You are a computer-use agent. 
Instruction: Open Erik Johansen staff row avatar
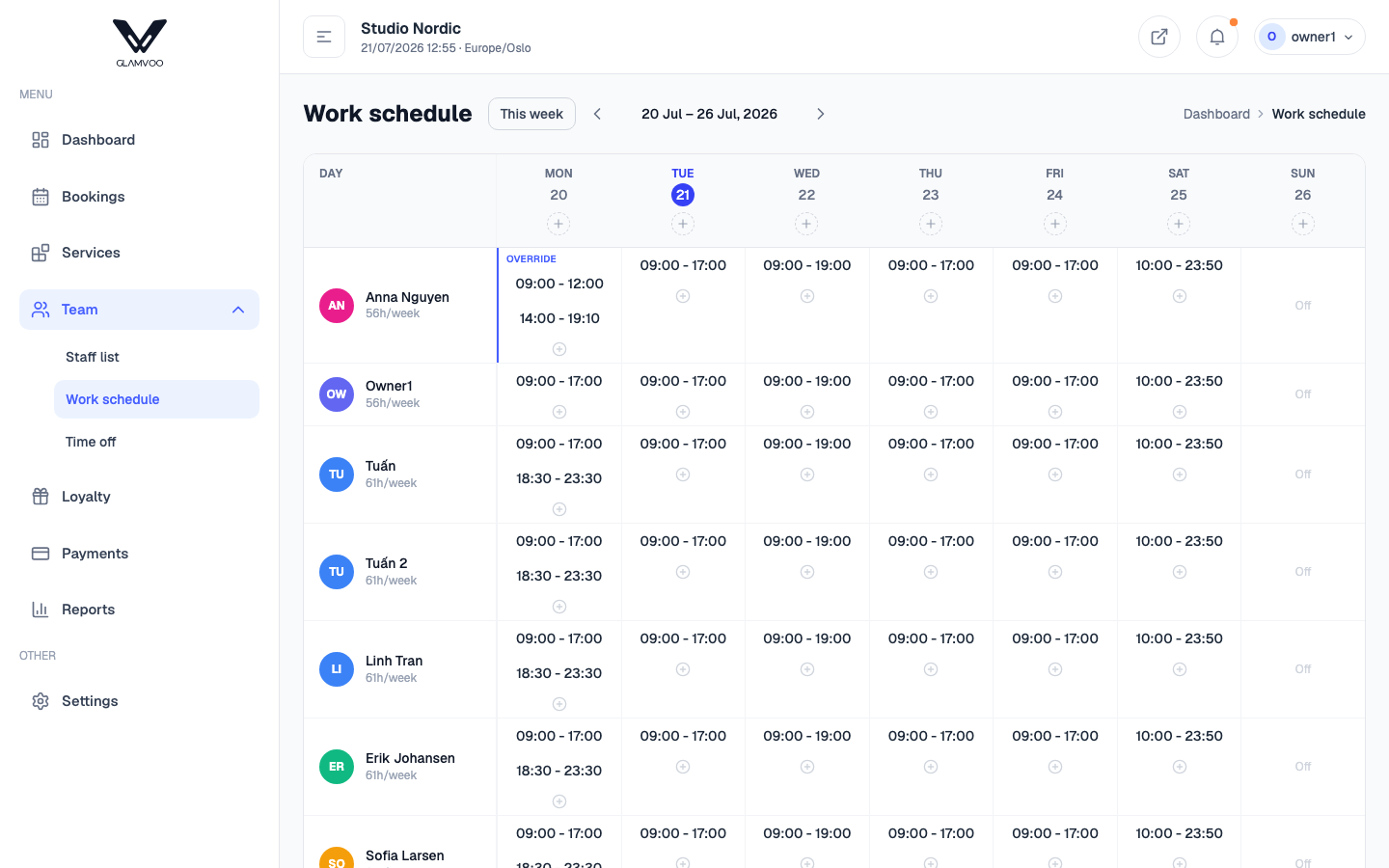tap(337, 767)
